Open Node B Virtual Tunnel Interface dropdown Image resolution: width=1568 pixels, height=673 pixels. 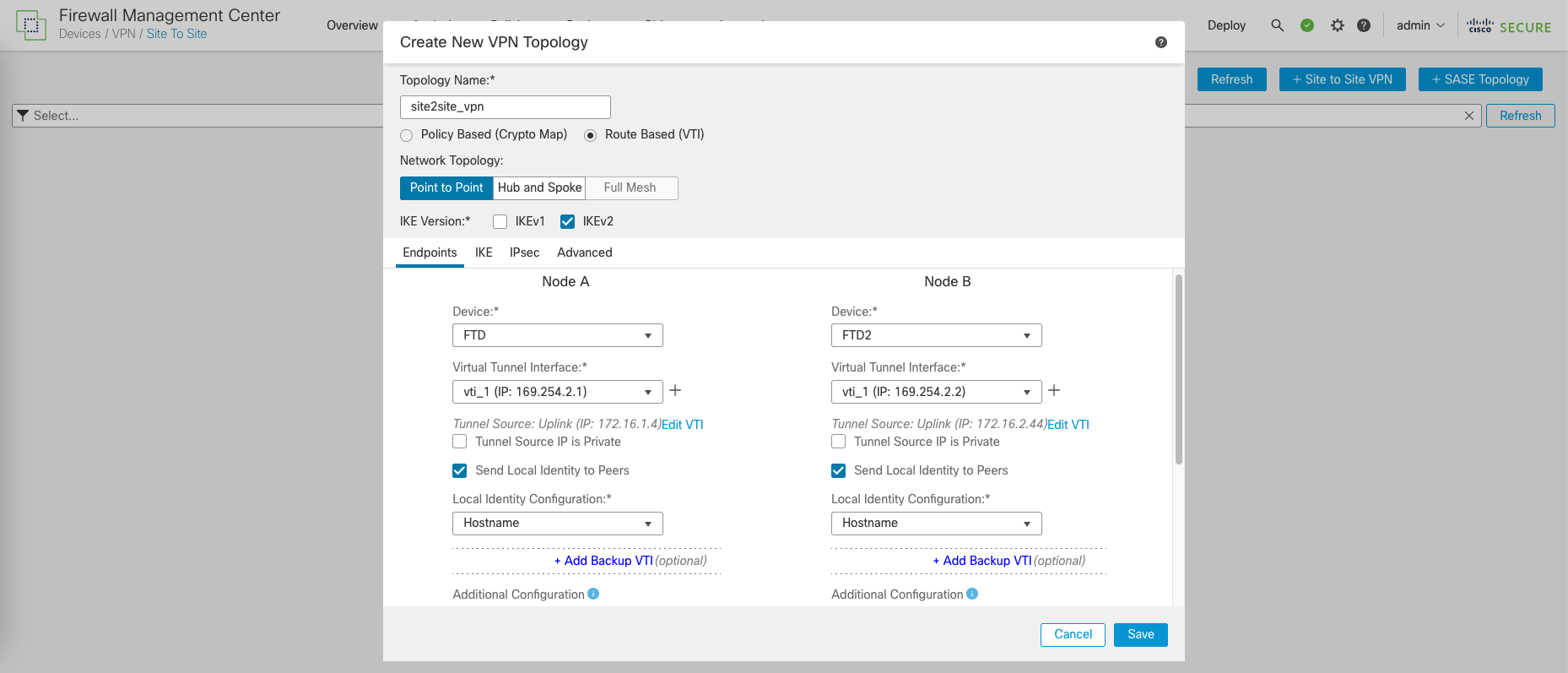936,392
